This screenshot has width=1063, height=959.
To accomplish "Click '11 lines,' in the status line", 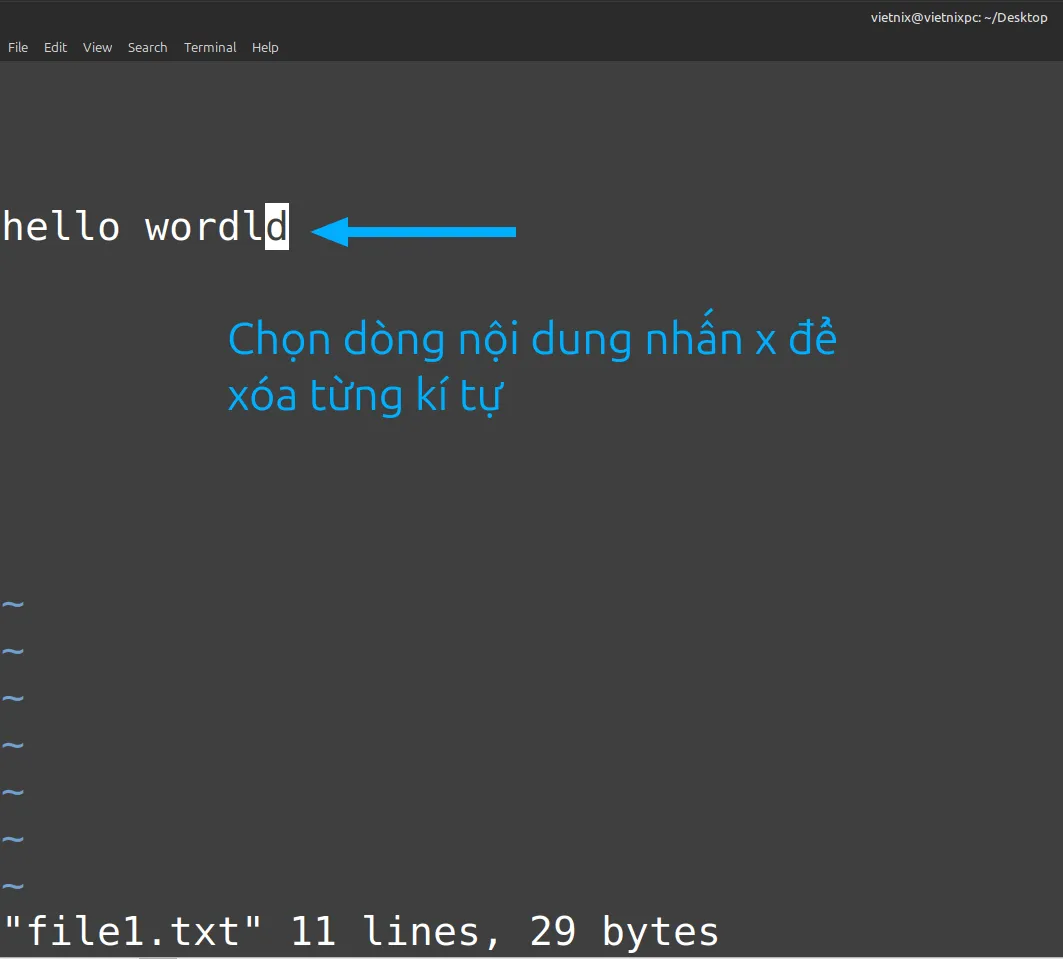I will pos(395,931).
